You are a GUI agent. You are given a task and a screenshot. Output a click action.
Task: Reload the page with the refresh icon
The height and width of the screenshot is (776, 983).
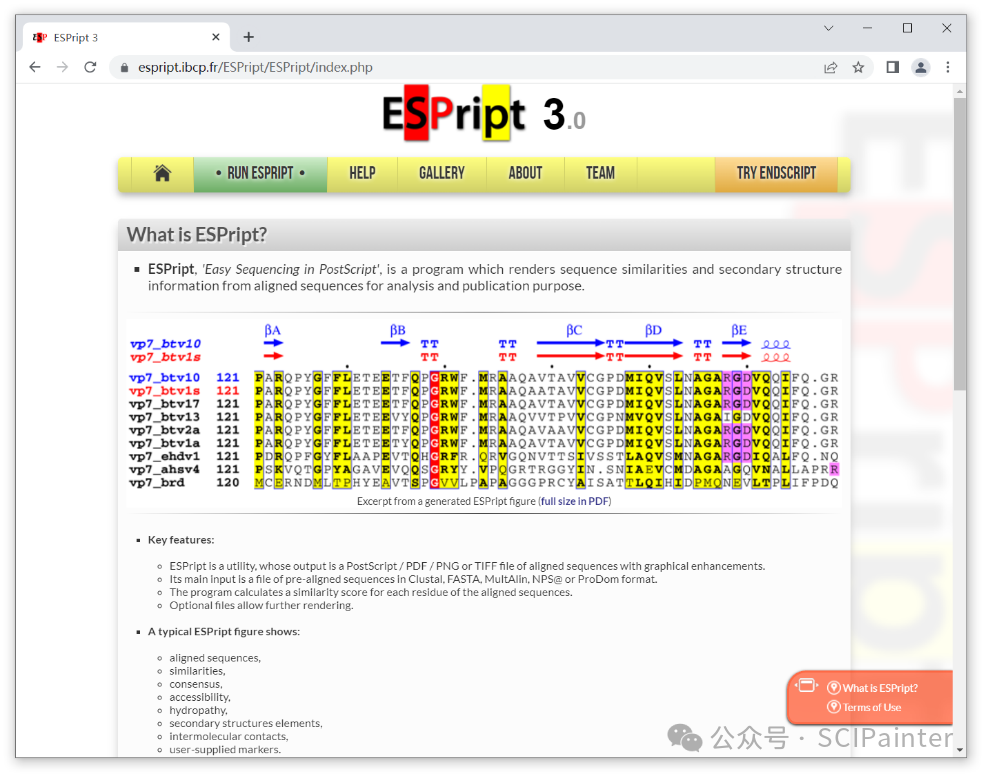pyautogui.click(x=90, y=67)
